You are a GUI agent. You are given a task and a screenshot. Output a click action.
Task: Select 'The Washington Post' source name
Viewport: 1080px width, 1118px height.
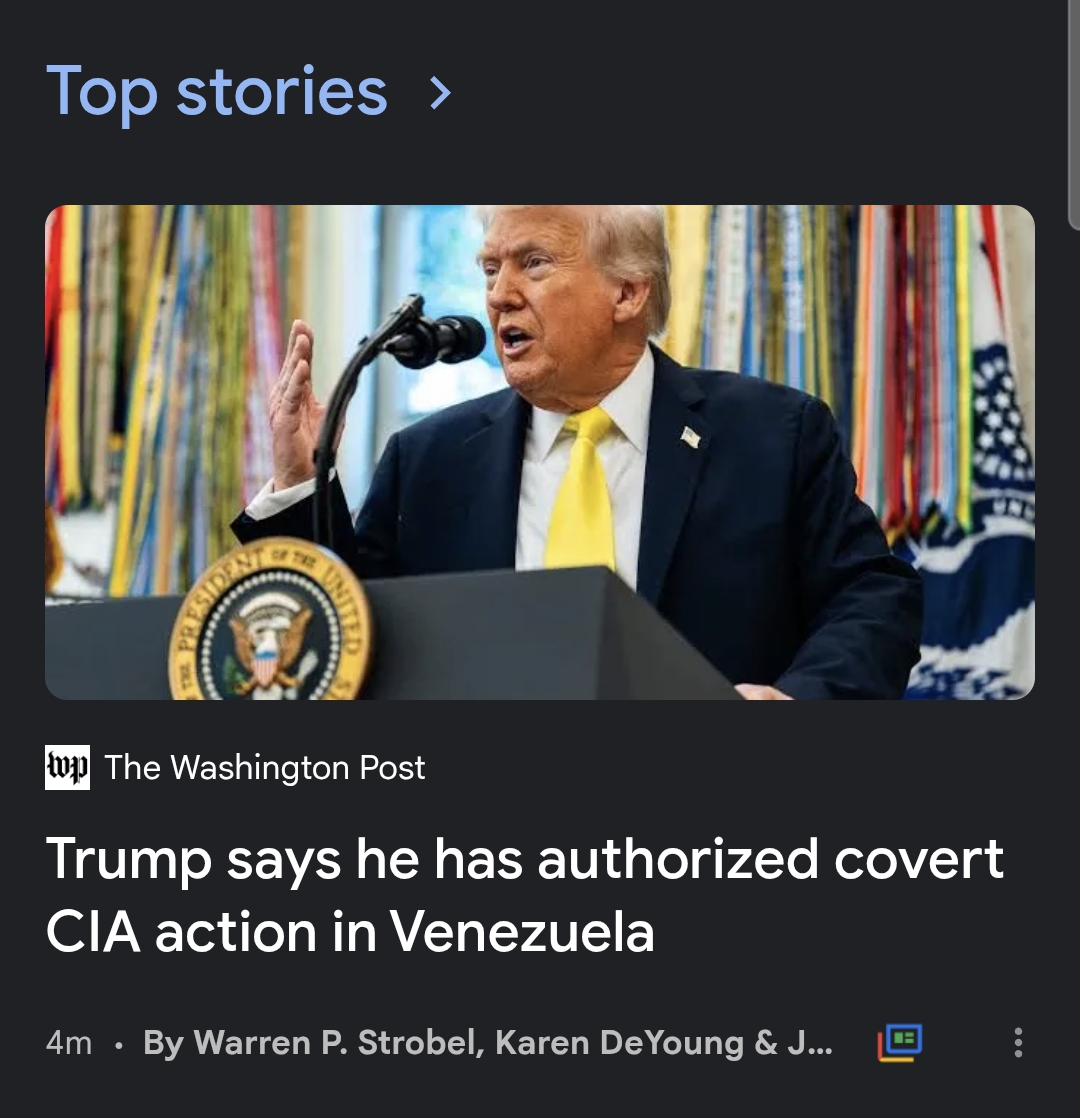pyautogui.click(x=265, y=767)
